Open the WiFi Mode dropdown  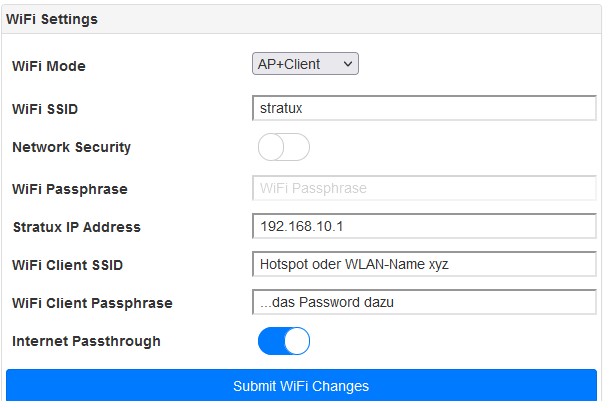point(304,64)
